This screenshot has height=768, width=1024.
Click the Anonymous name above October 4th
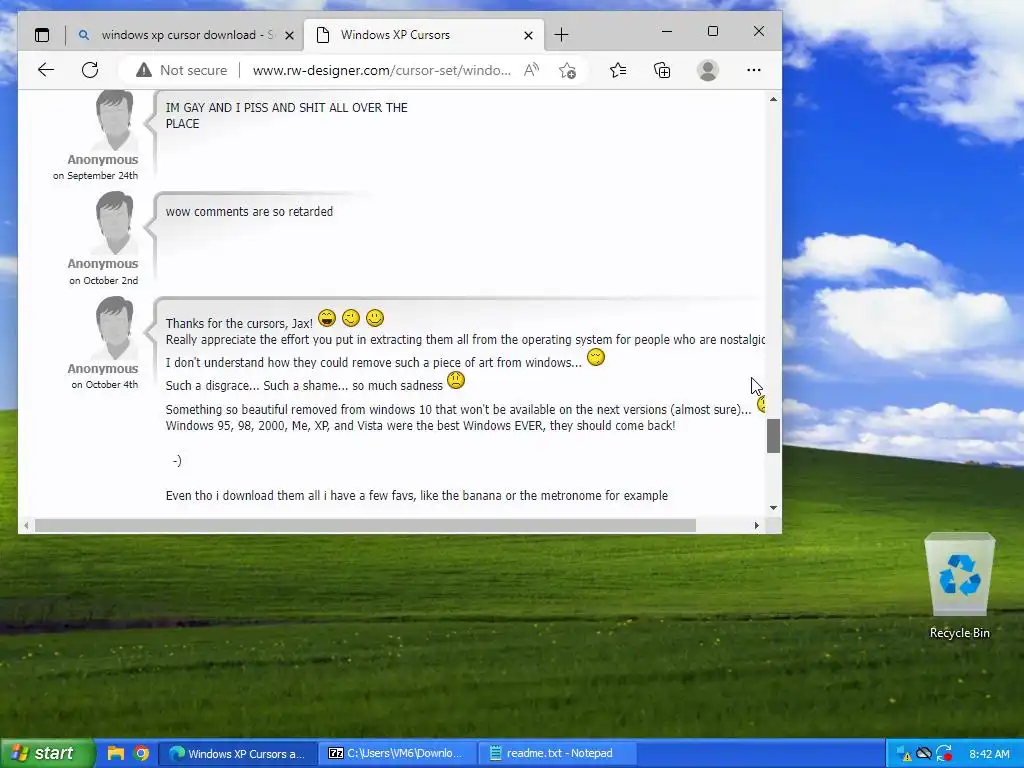tap(103, 368)
